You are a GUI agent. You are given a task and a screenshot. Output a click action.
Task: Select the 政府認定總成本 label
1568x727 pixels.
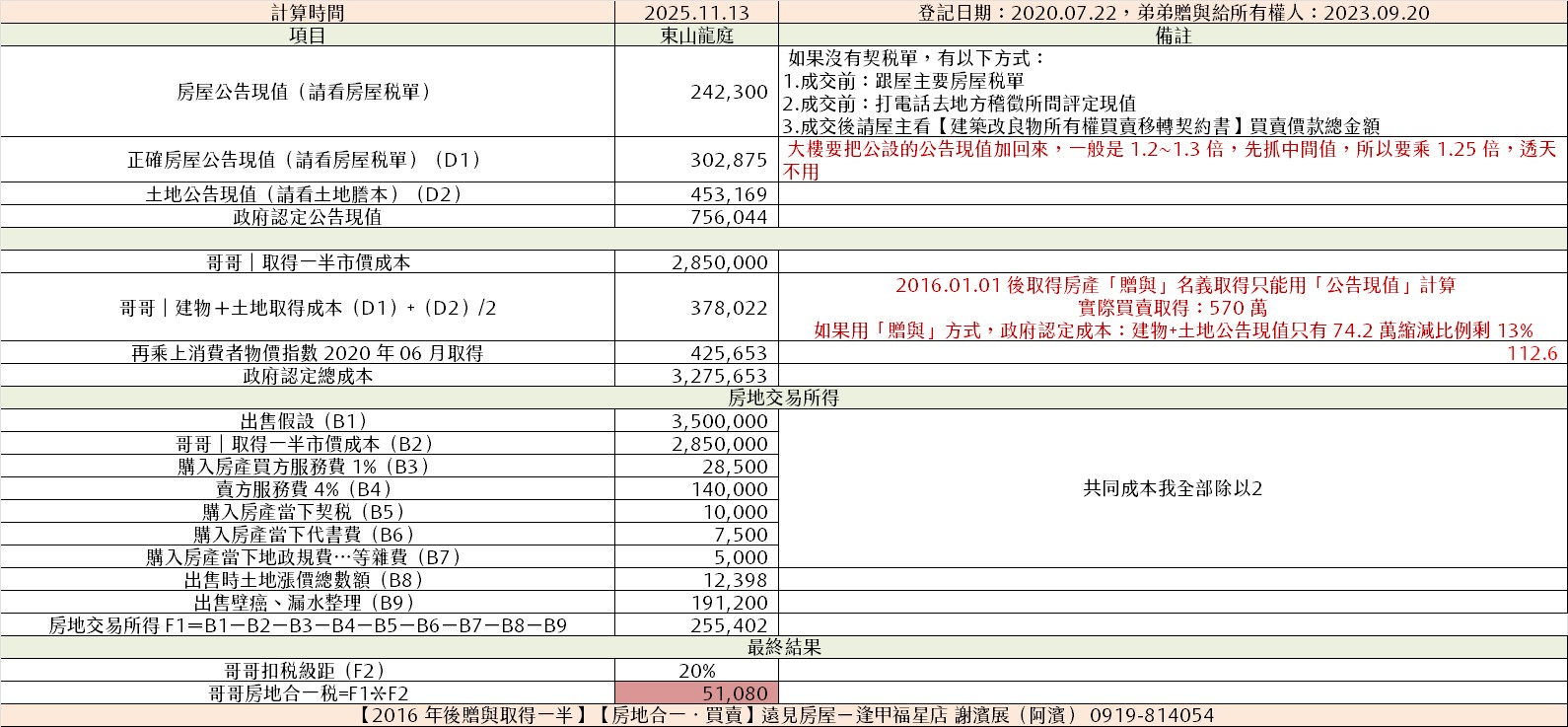308,376
